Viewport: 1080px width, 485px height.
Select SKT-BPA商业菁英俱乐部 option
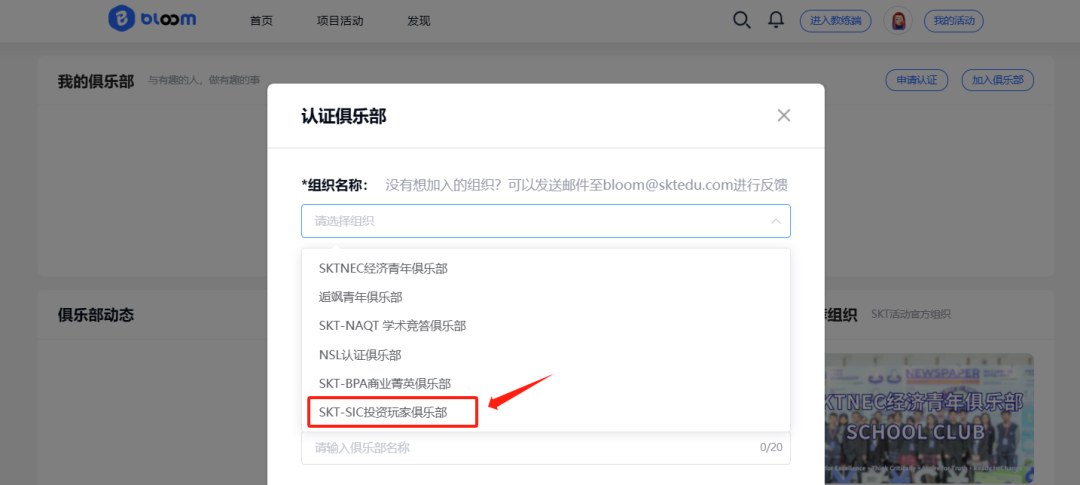(x=546, y=384)
